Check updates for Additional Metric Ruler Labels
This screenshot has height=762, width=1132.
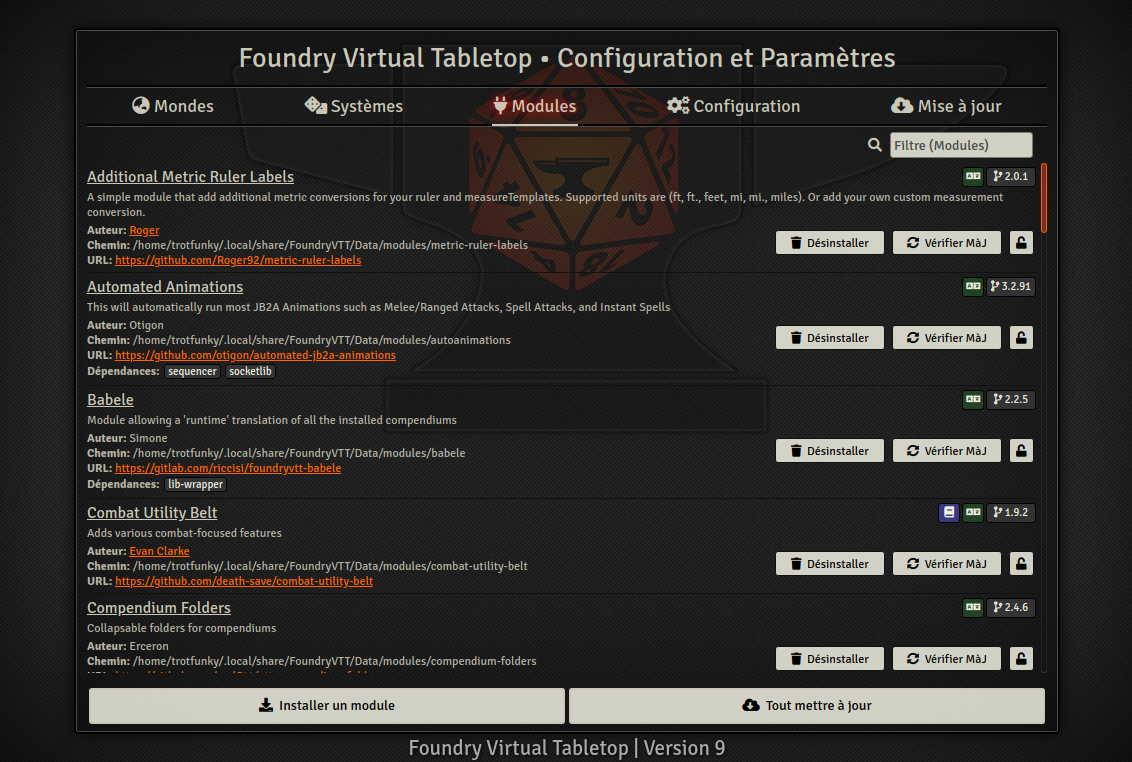946,243
